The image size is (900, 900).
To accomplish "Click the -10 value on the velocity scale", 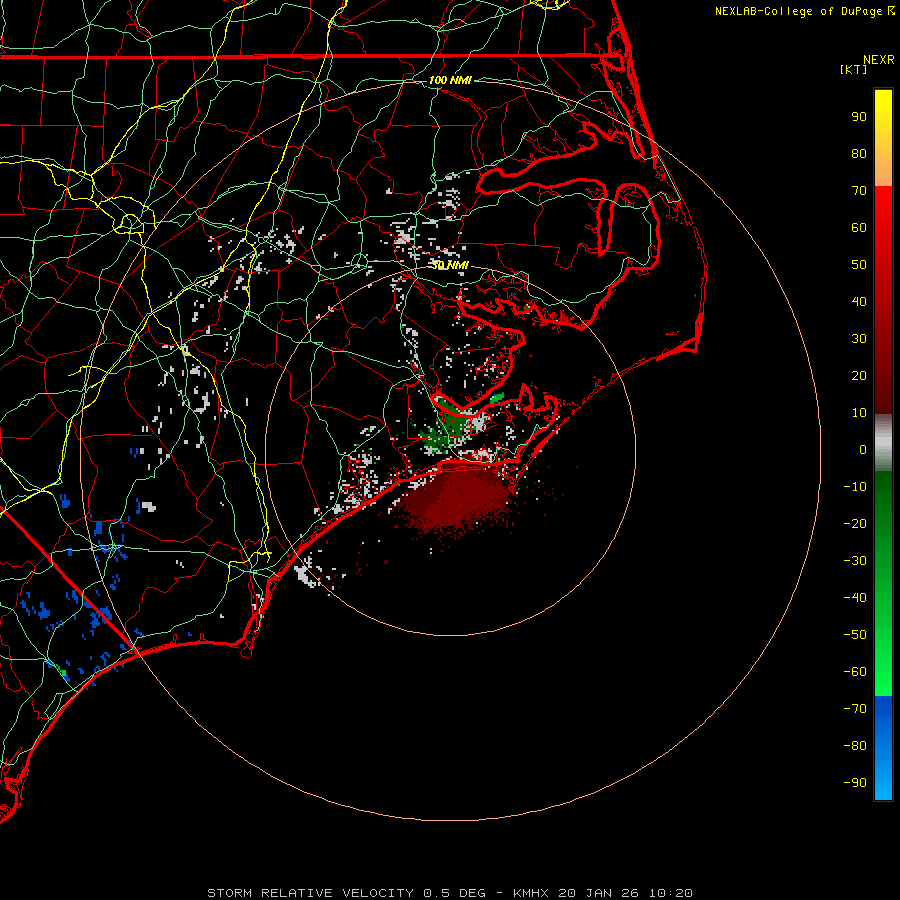I will click(x=855, y=487).
